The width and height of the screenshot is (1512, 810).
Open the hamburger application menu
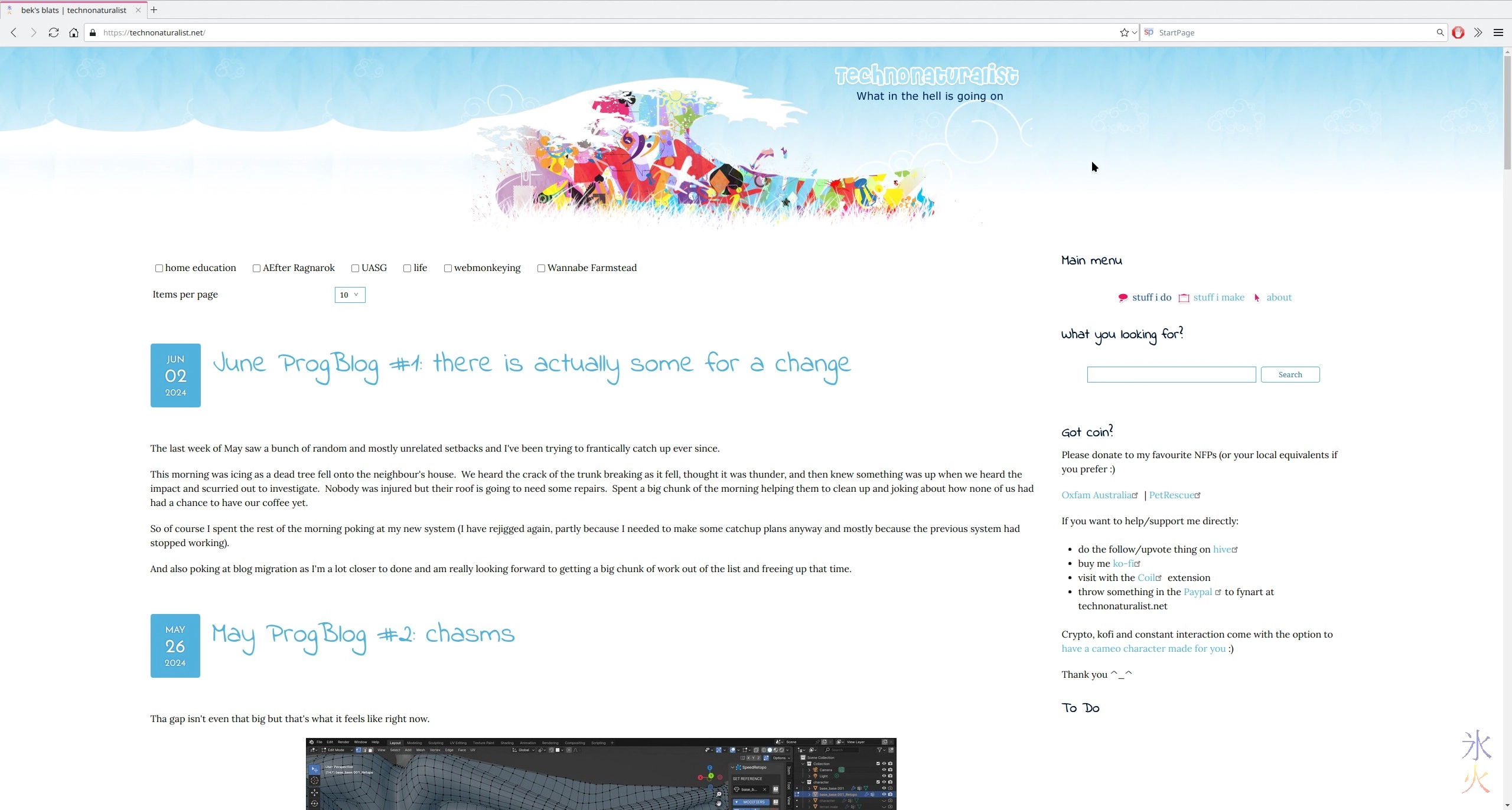coord(1498,32)
